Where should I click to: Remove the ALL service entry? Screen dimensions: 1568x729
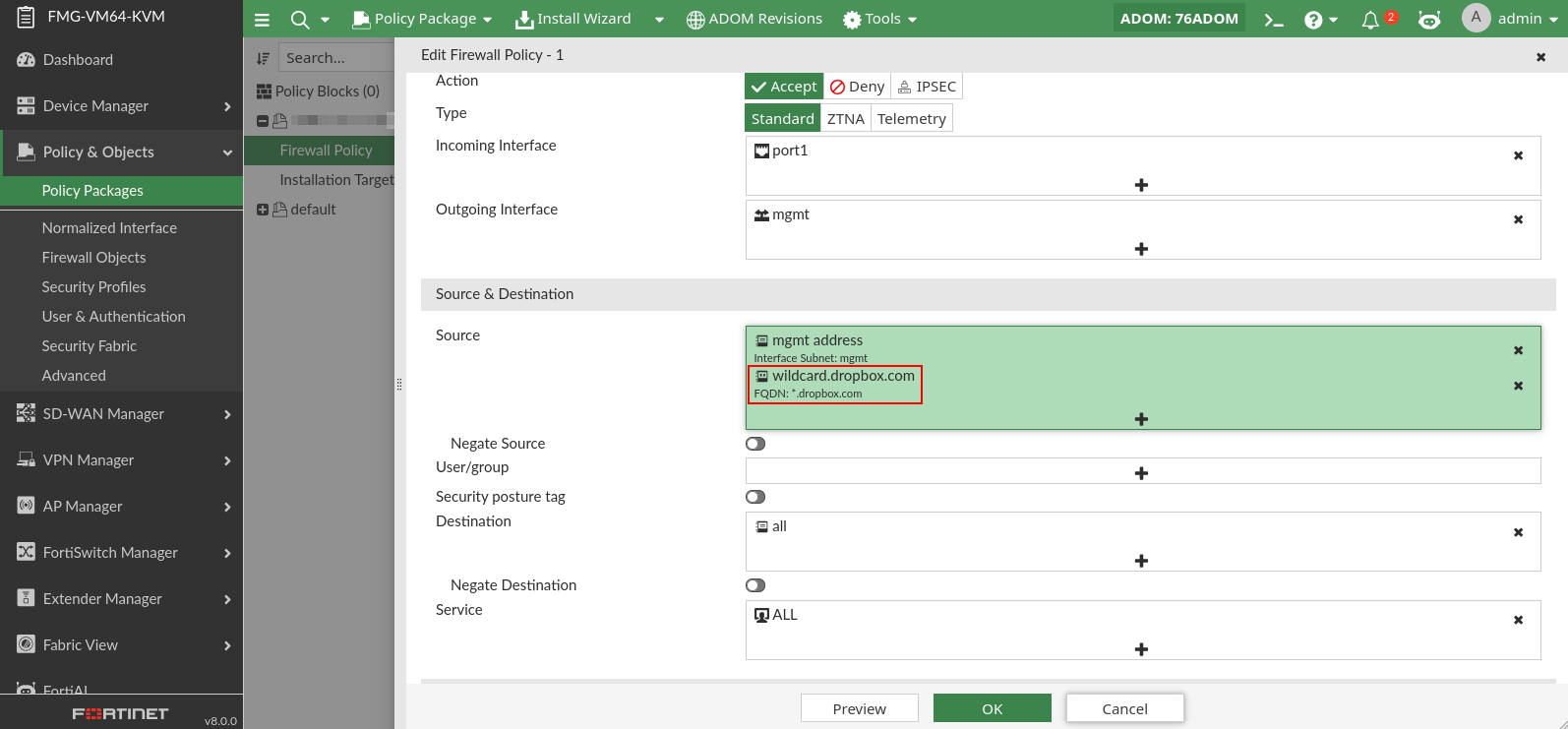(1518, 620)
